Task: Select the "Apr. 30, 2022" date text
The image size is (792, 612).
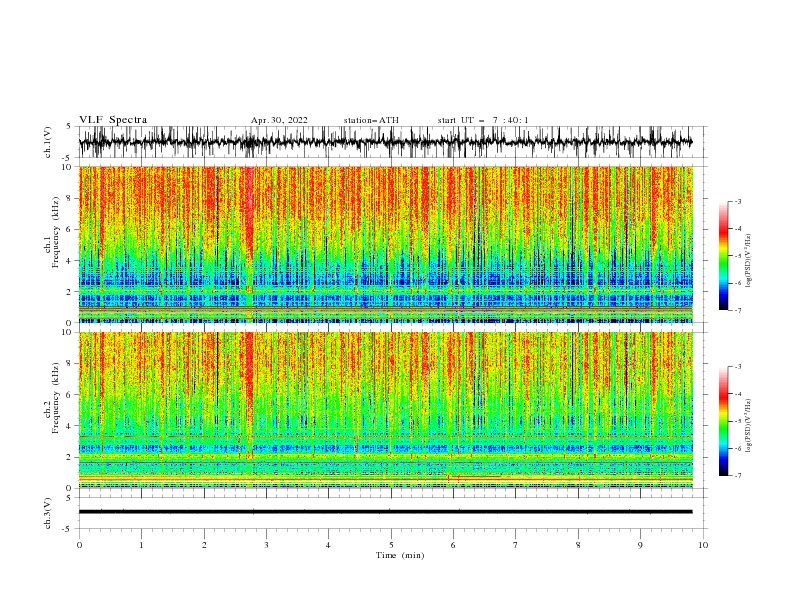Action: tap(279, 120)
